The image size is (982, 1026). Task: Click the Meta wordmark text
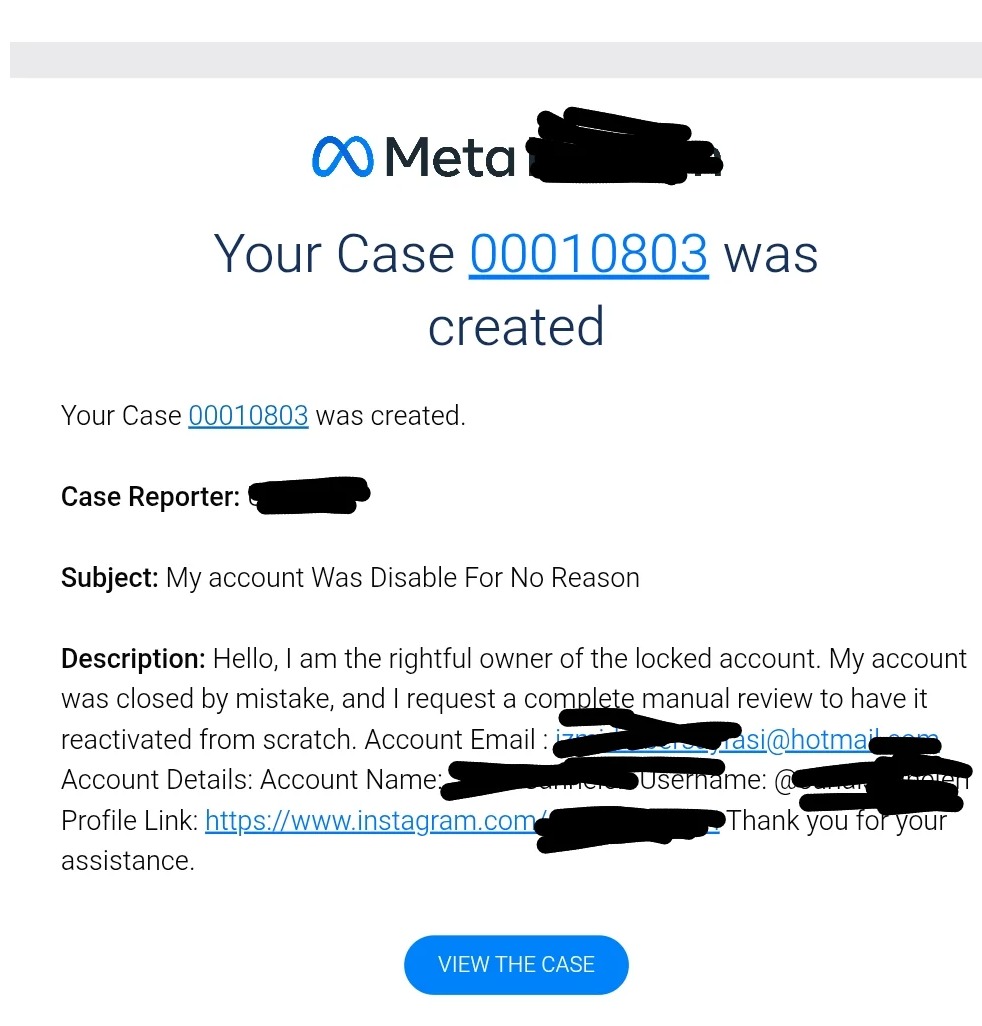click(x=450, y=157)
